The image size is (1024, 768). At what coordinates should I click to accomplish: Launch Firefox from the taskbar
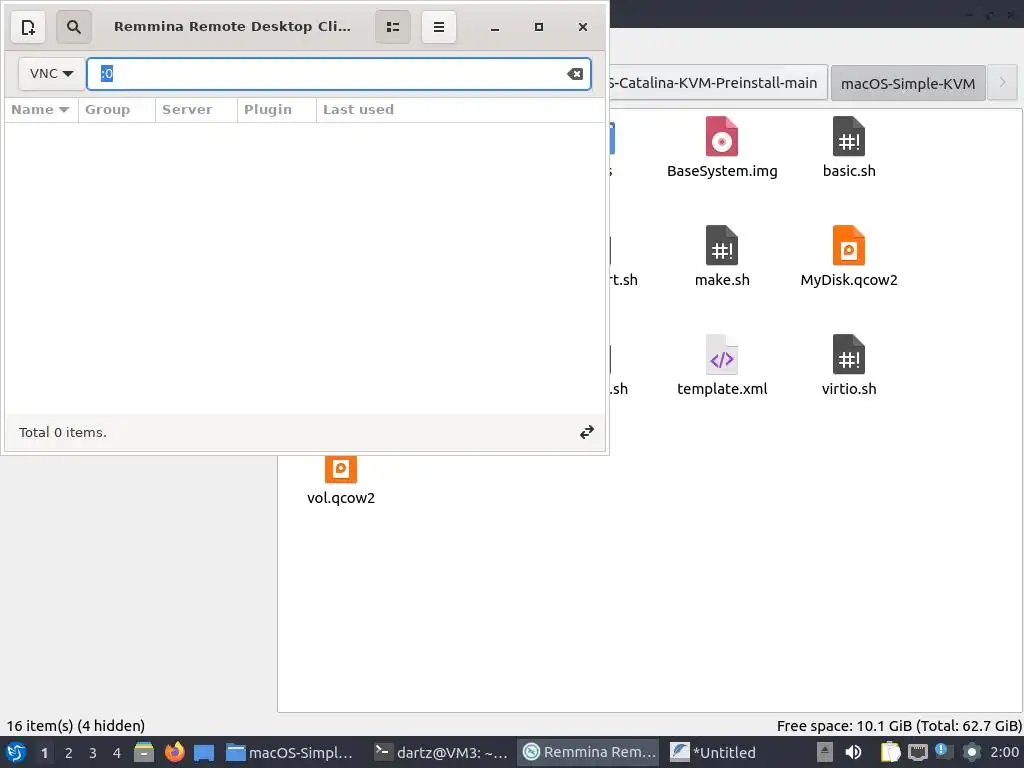point(174,752)
